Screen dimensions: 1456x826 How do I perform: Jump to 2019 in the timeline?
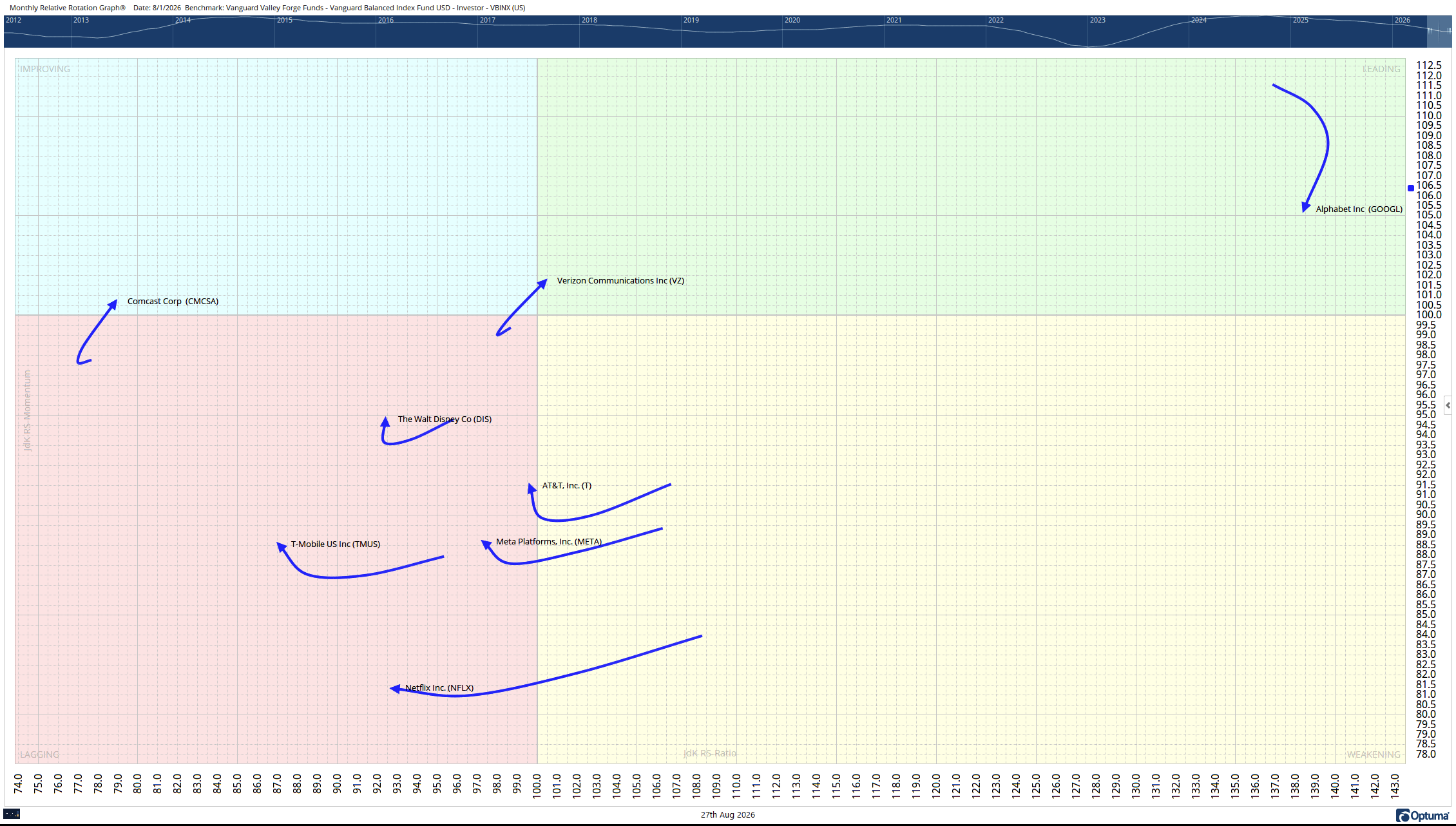[x=691, y=20]
